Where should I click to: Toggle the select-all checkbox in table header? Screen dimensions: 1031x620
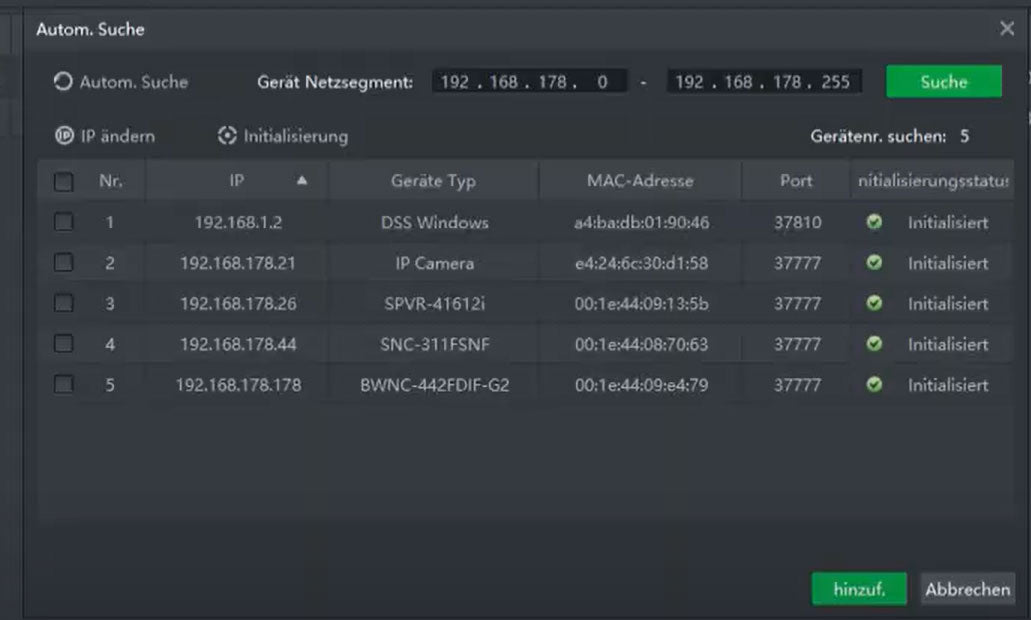click(x=64, y=182)
